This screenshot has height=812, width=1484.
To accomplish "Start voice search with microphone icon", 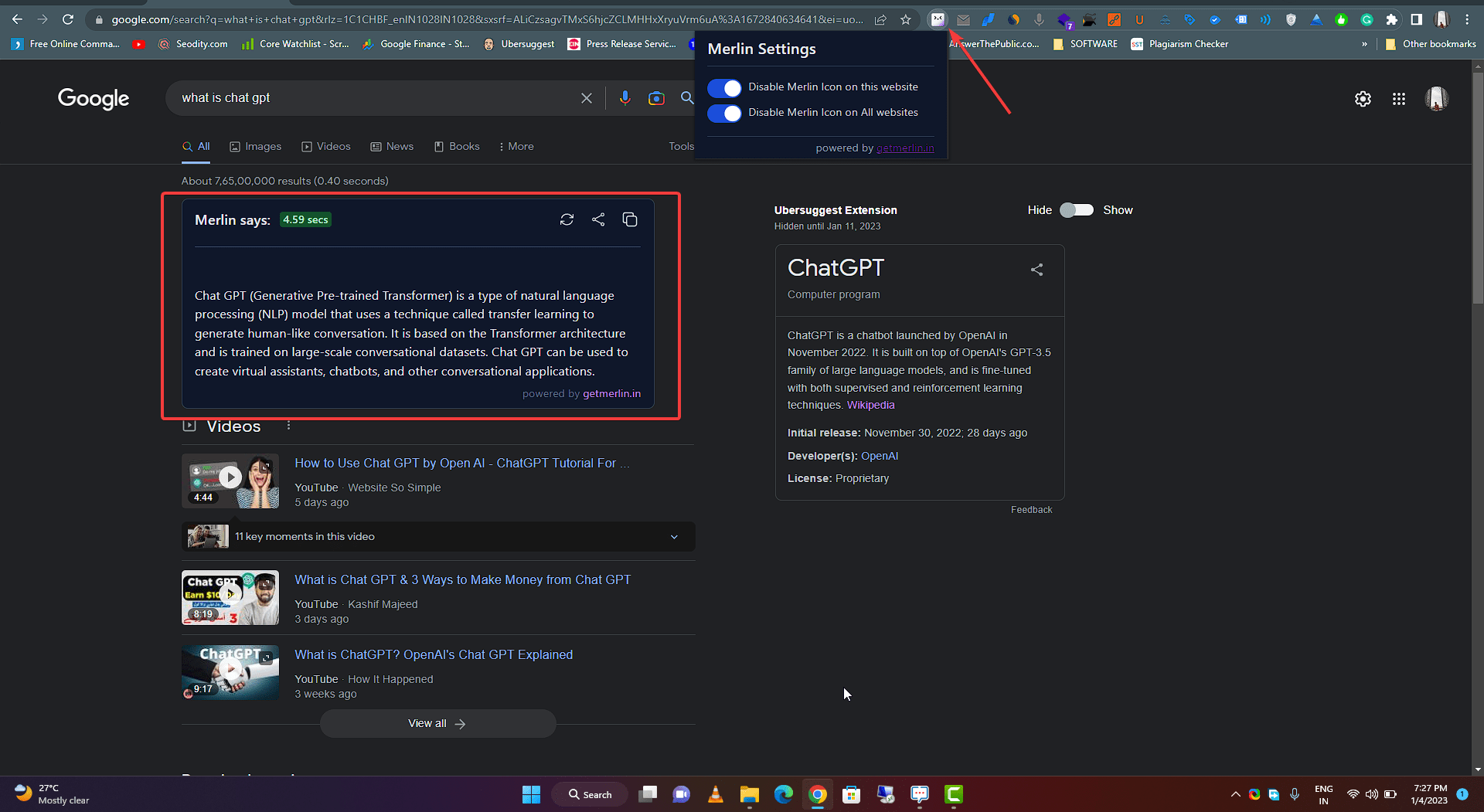I will tap(625, 98).
